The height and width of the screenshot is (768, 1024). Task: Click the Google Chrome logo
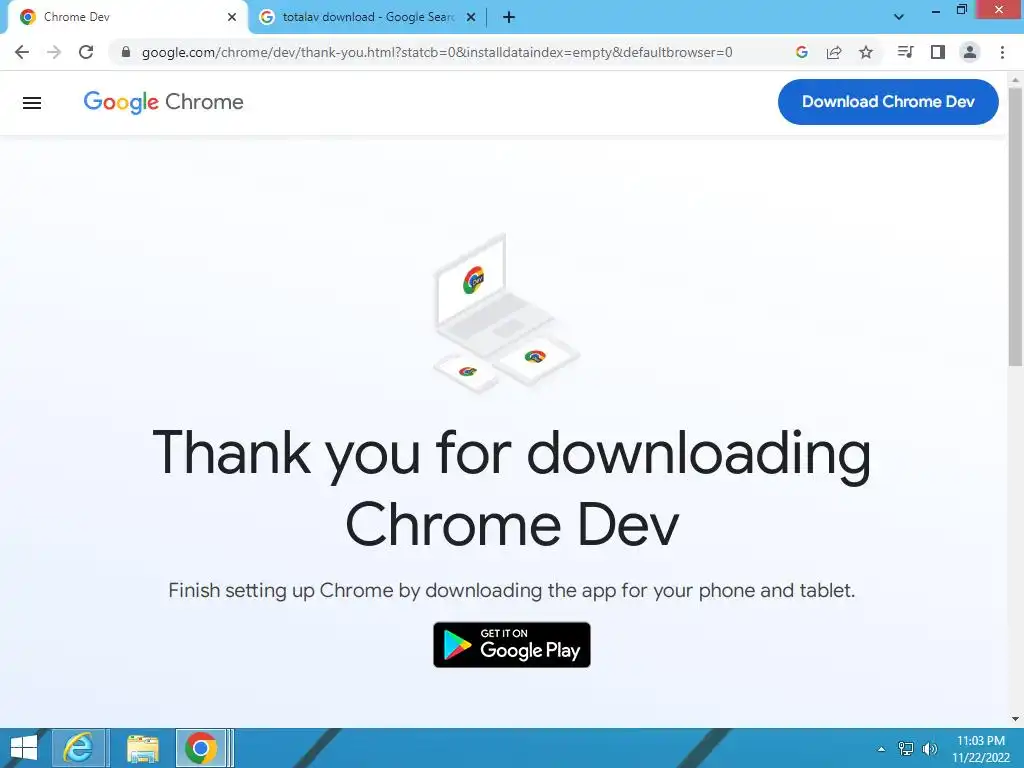(x=163, y=102)
